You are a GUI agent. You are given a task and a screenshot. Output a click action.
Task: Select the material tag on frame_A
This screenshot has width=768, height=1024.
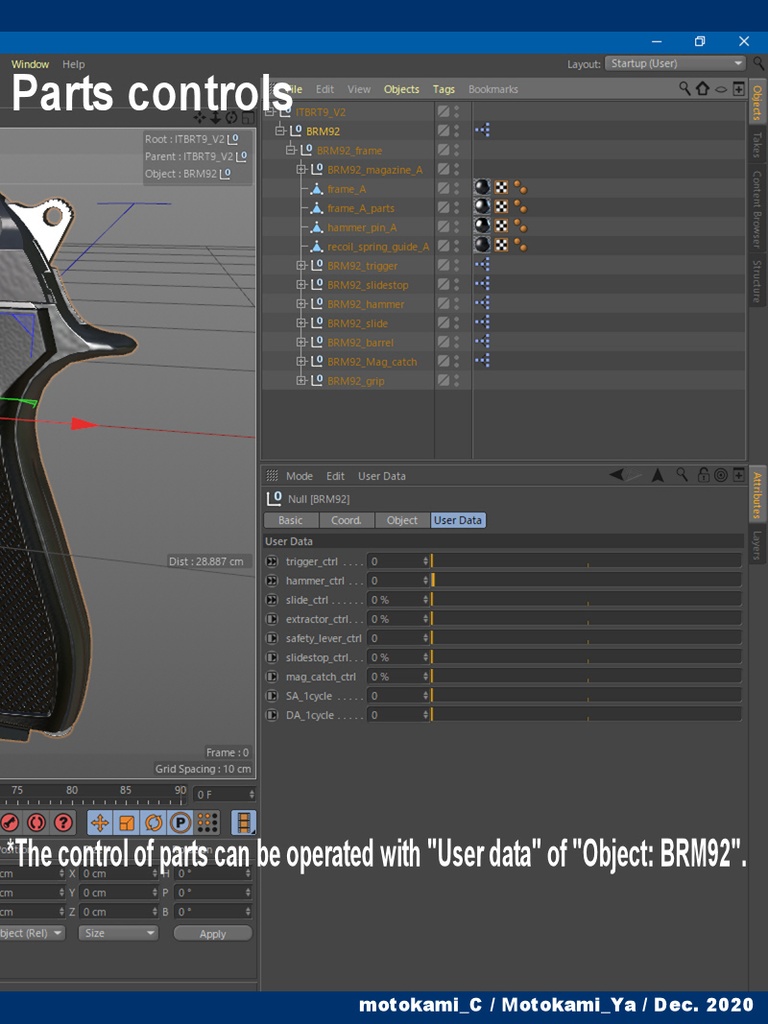[x=482, y=188]
